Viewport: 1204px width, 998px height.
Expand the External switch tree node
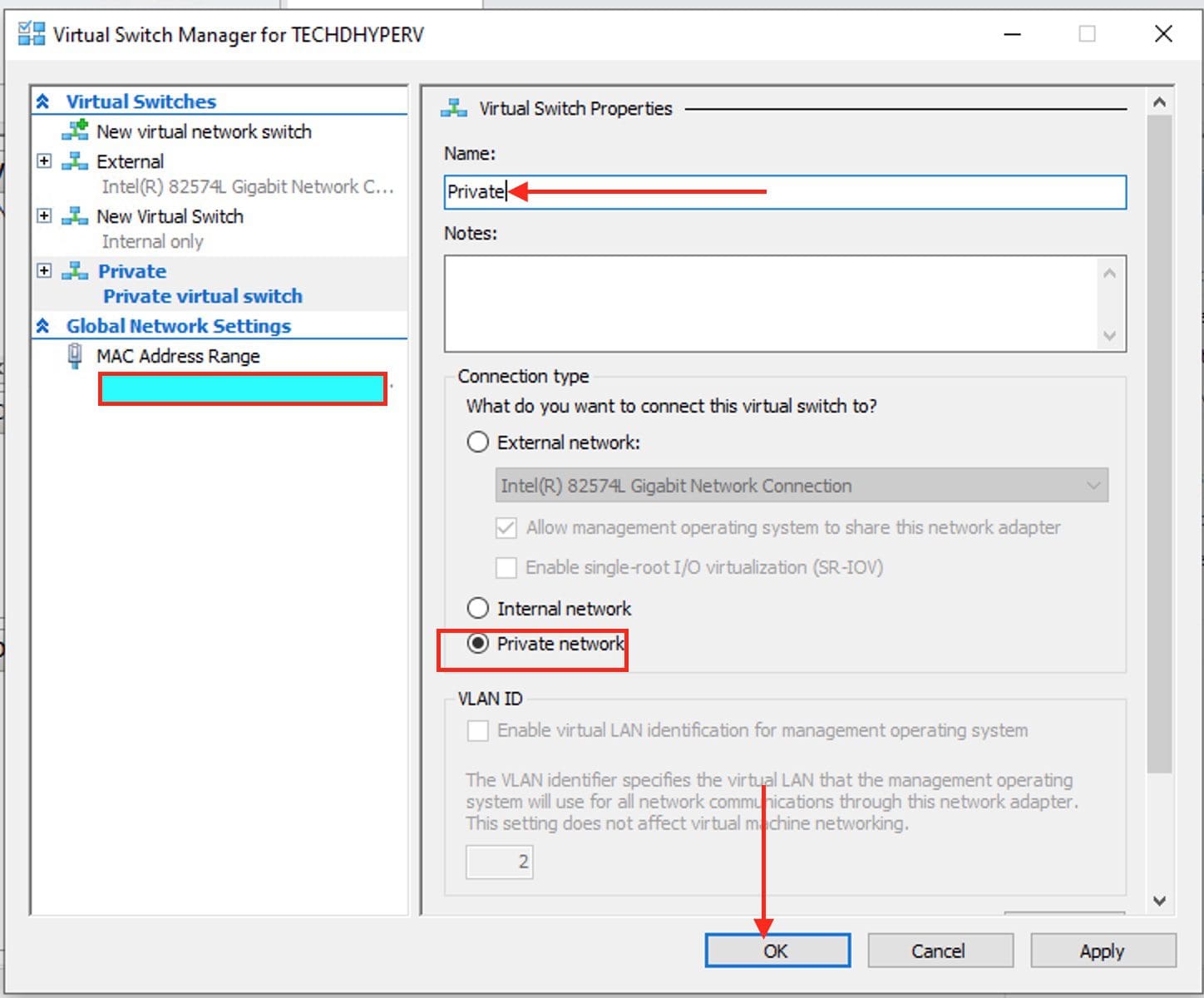(45, 161)
